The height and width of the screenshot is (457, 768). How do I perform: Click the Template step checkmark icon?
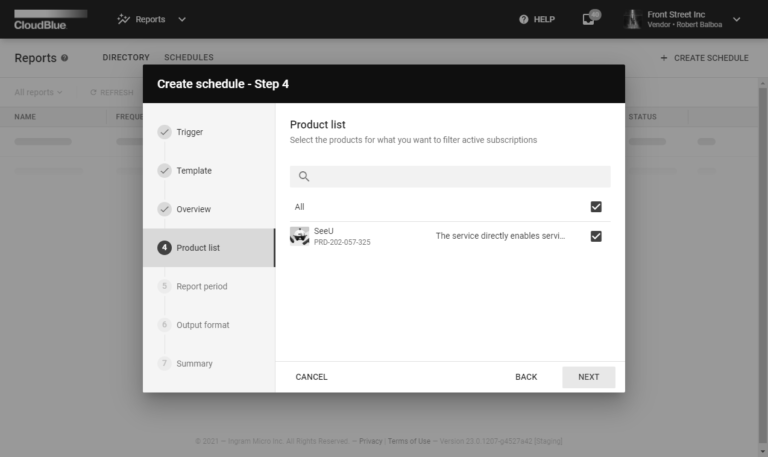tap(165, 170)
